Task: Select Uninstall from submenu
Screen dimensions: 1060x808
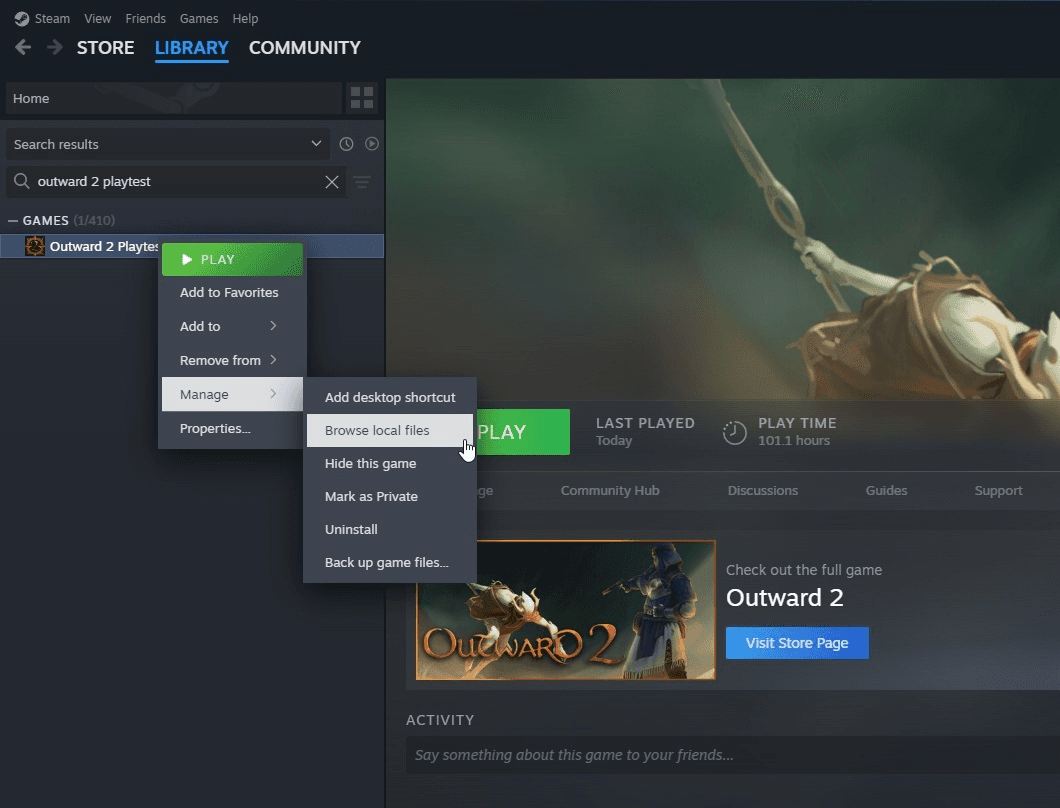Action: coord(390,529)
